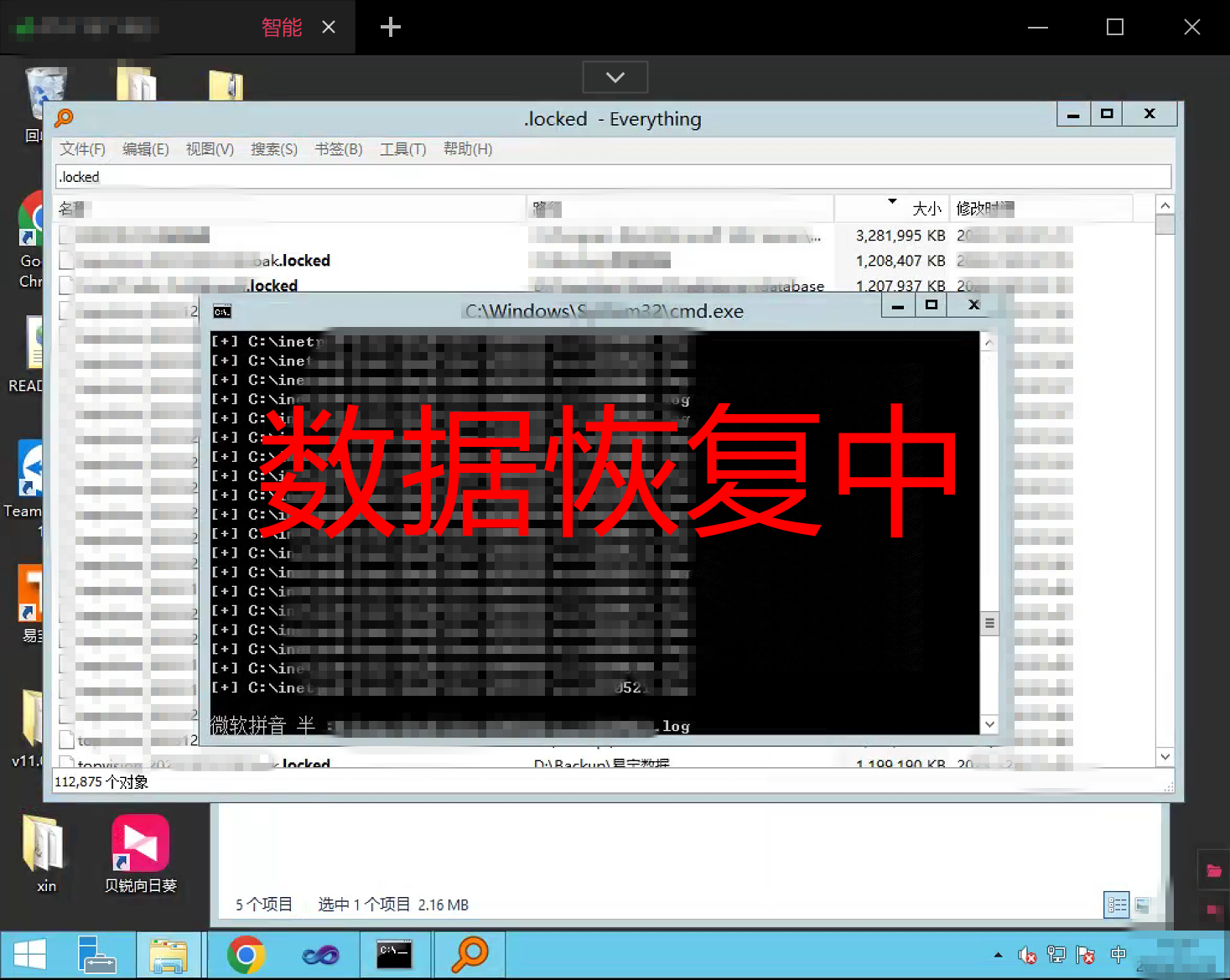The image size is (1230, 980).
Task: Switch Explorer to details view icon
Action: coord(1117,905)
